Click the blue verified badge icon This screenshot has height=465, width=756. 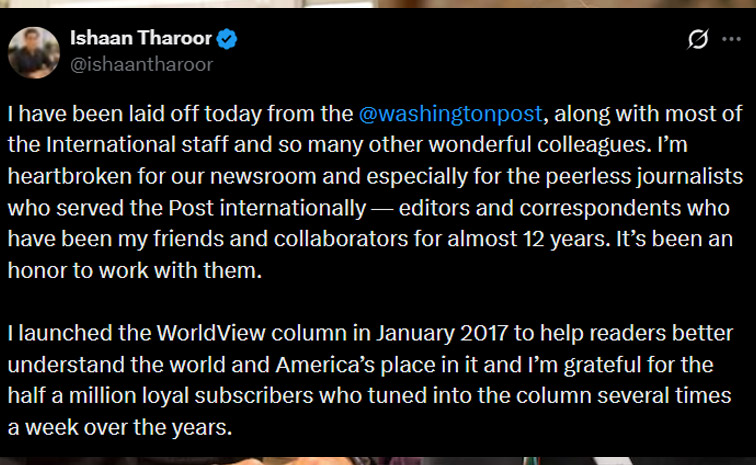click(x=228, y=39)
